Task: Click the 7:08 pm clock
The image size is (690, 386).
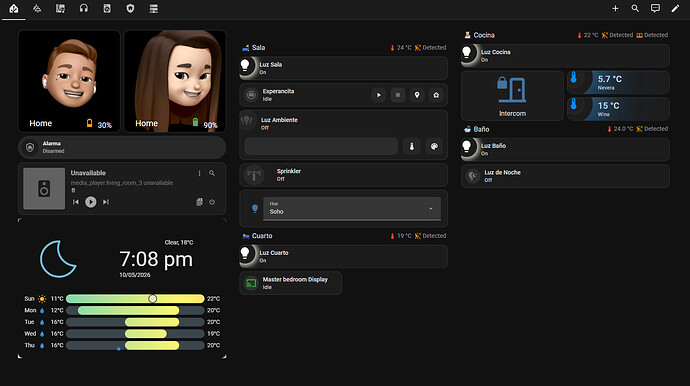Action: 156,259
